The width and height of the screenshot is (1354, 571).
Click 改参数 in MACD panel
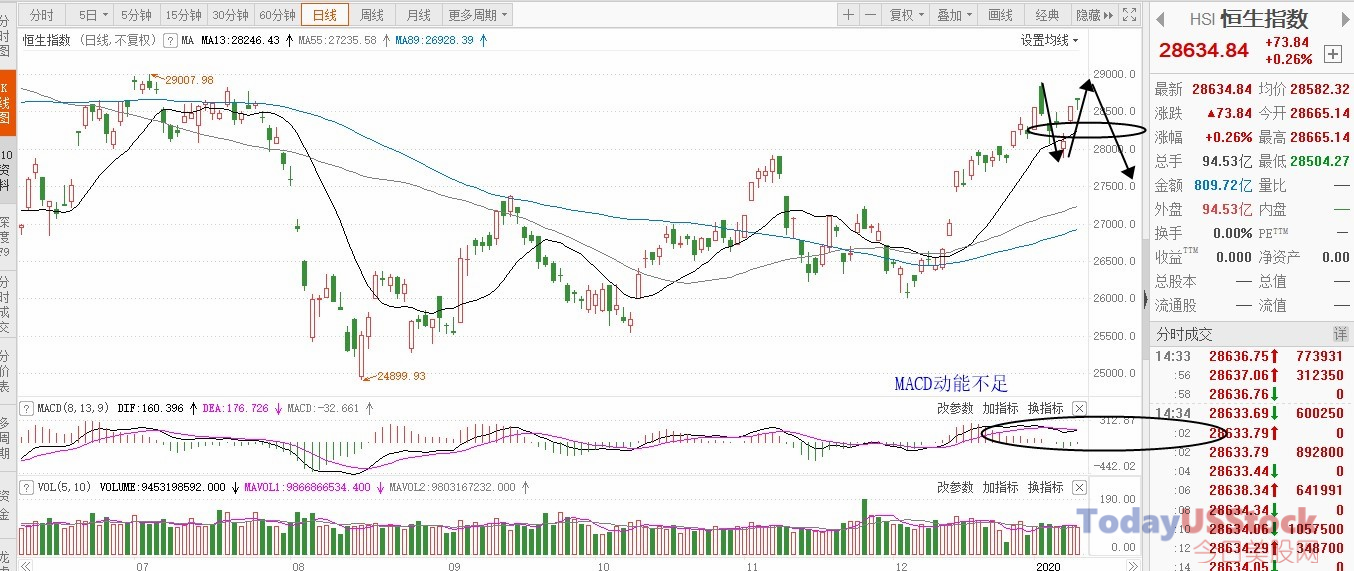click(955, 408)
